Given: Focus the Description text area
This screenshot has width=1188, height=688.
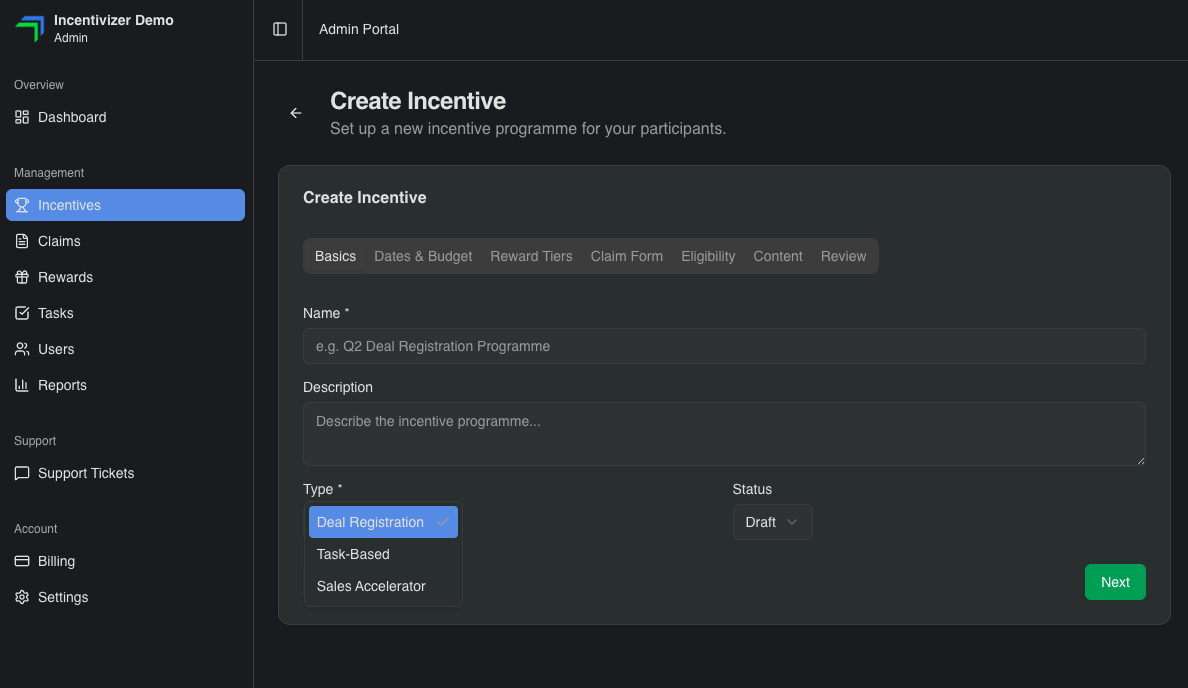Looking at the screenshot, I should pyautogui.click(x=724, y=434).
